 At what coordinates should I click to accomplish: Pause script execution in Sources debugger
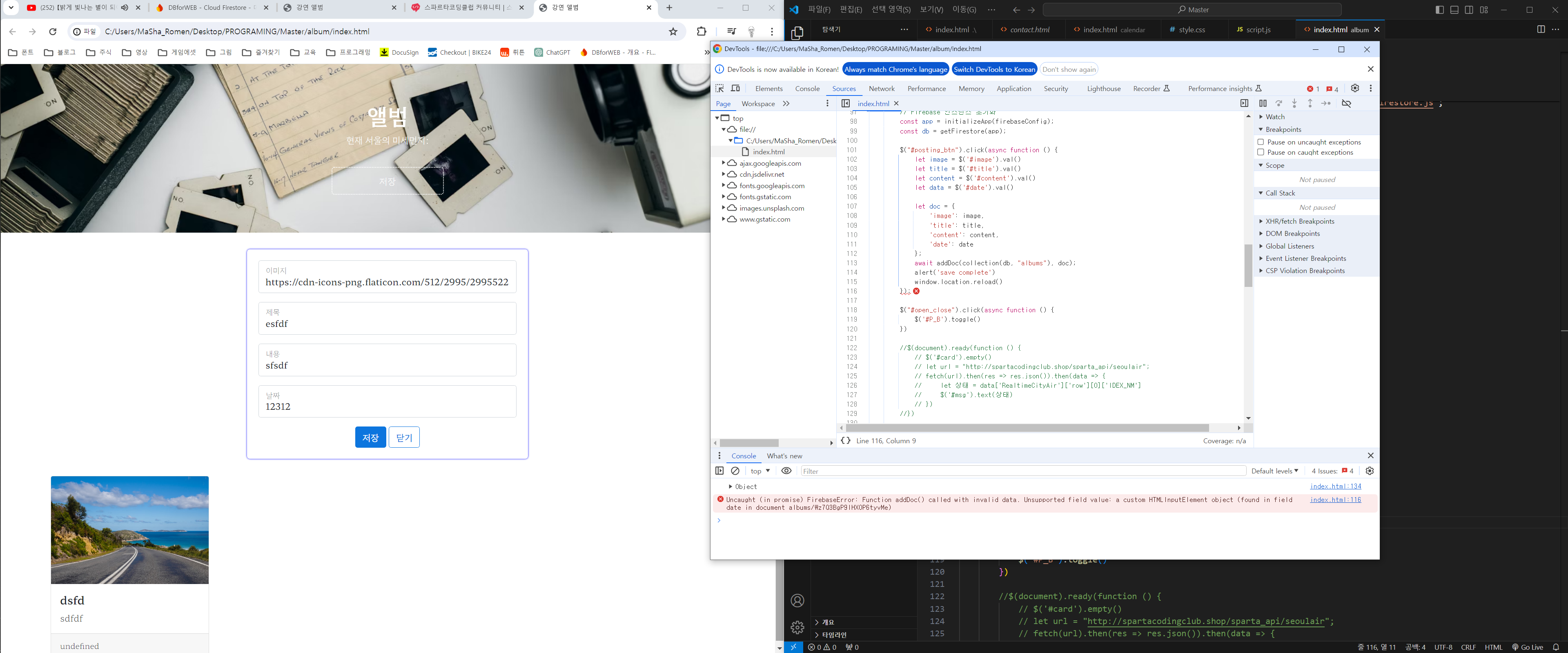[1263, 103]
